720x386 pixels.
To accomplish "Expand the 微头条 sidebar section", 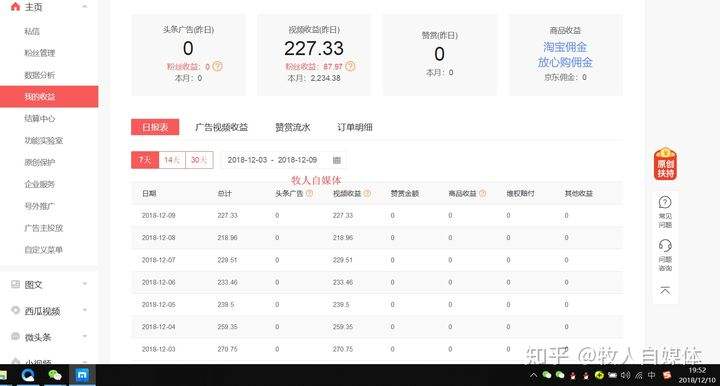I will [85, 337].
